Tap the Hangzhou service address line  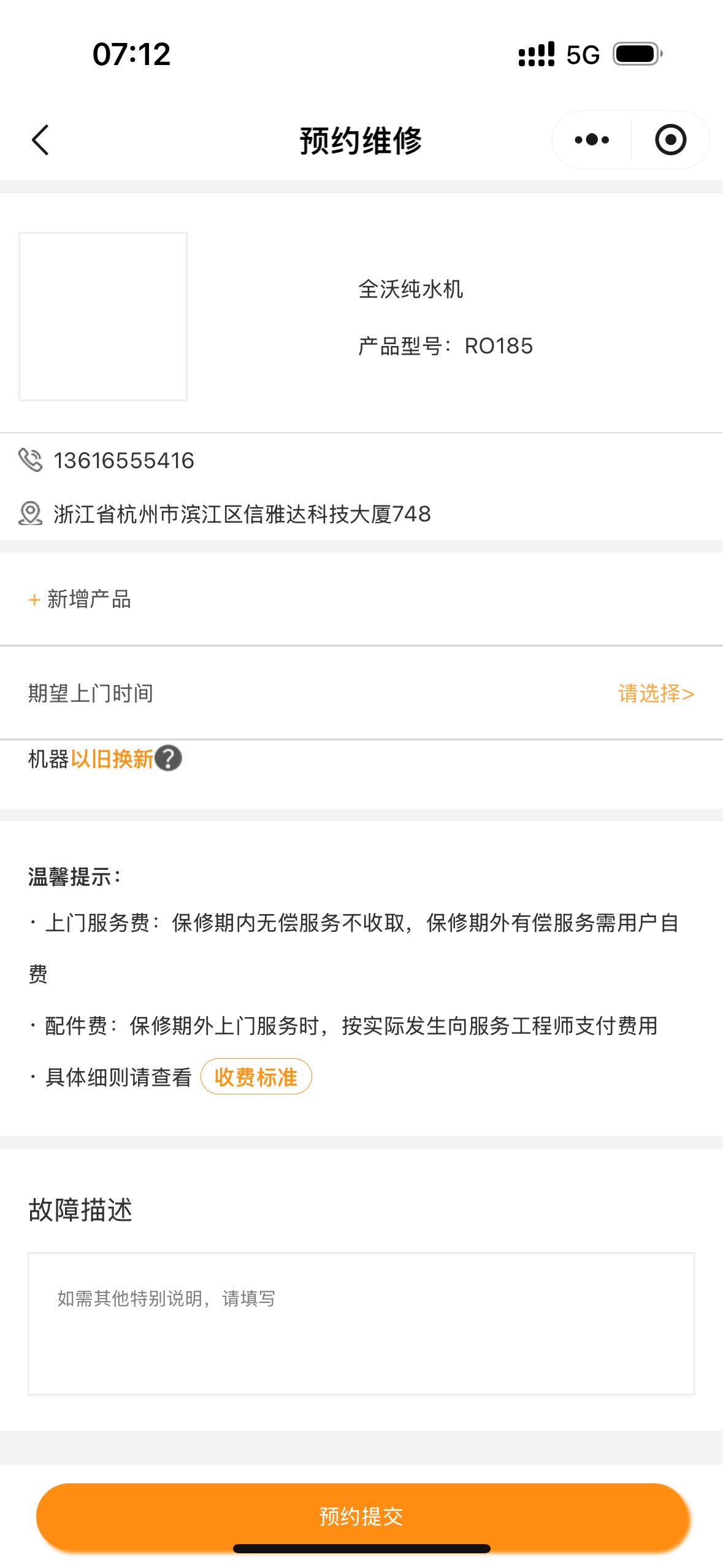point(242,513)
